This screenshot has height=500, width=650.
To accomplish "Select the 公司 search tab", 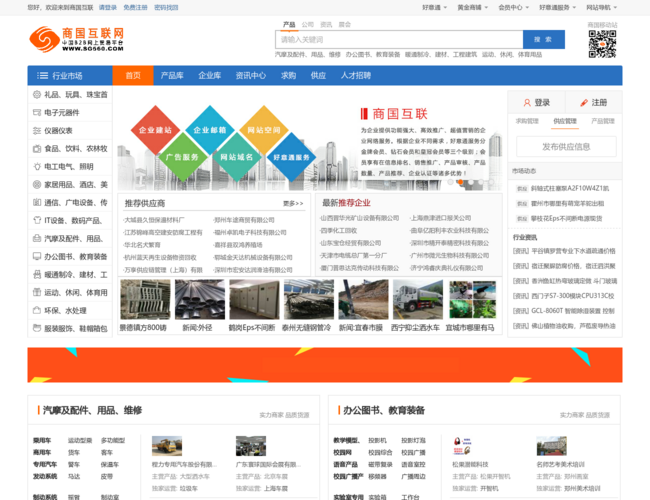I will click(x=308, y=24).
